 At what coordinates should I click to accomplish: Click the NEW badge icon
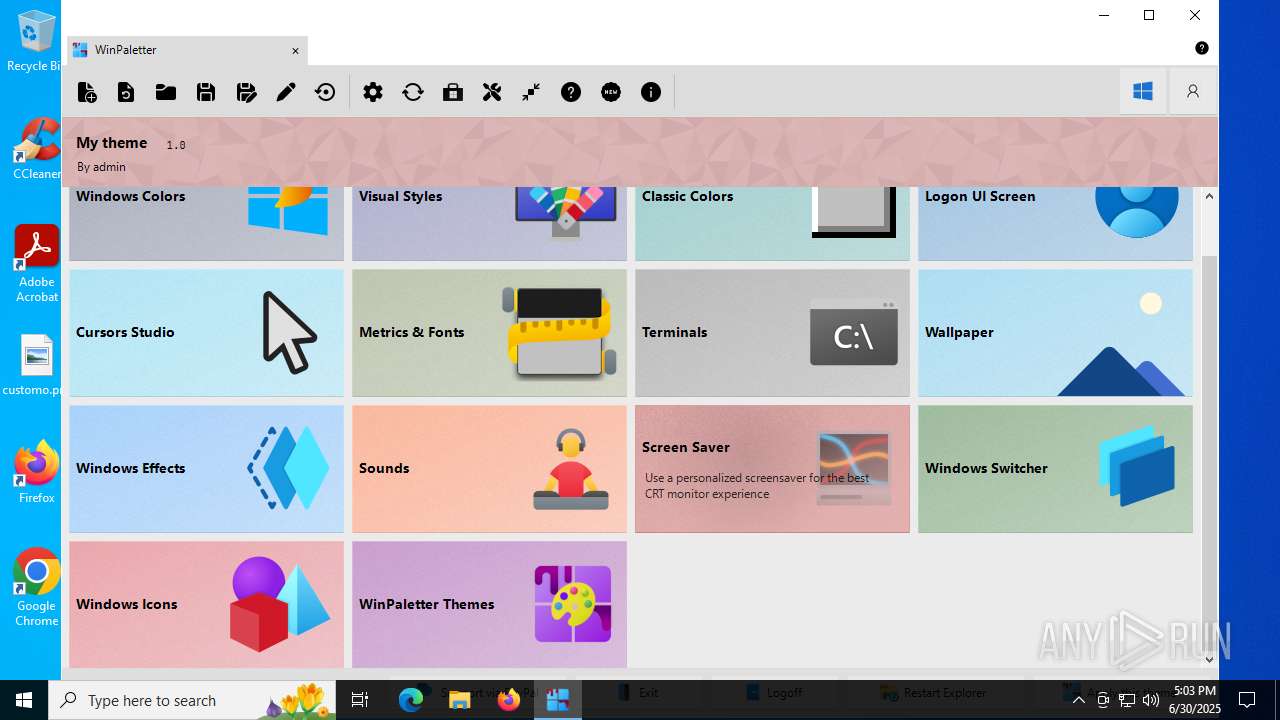pos(611,92)
